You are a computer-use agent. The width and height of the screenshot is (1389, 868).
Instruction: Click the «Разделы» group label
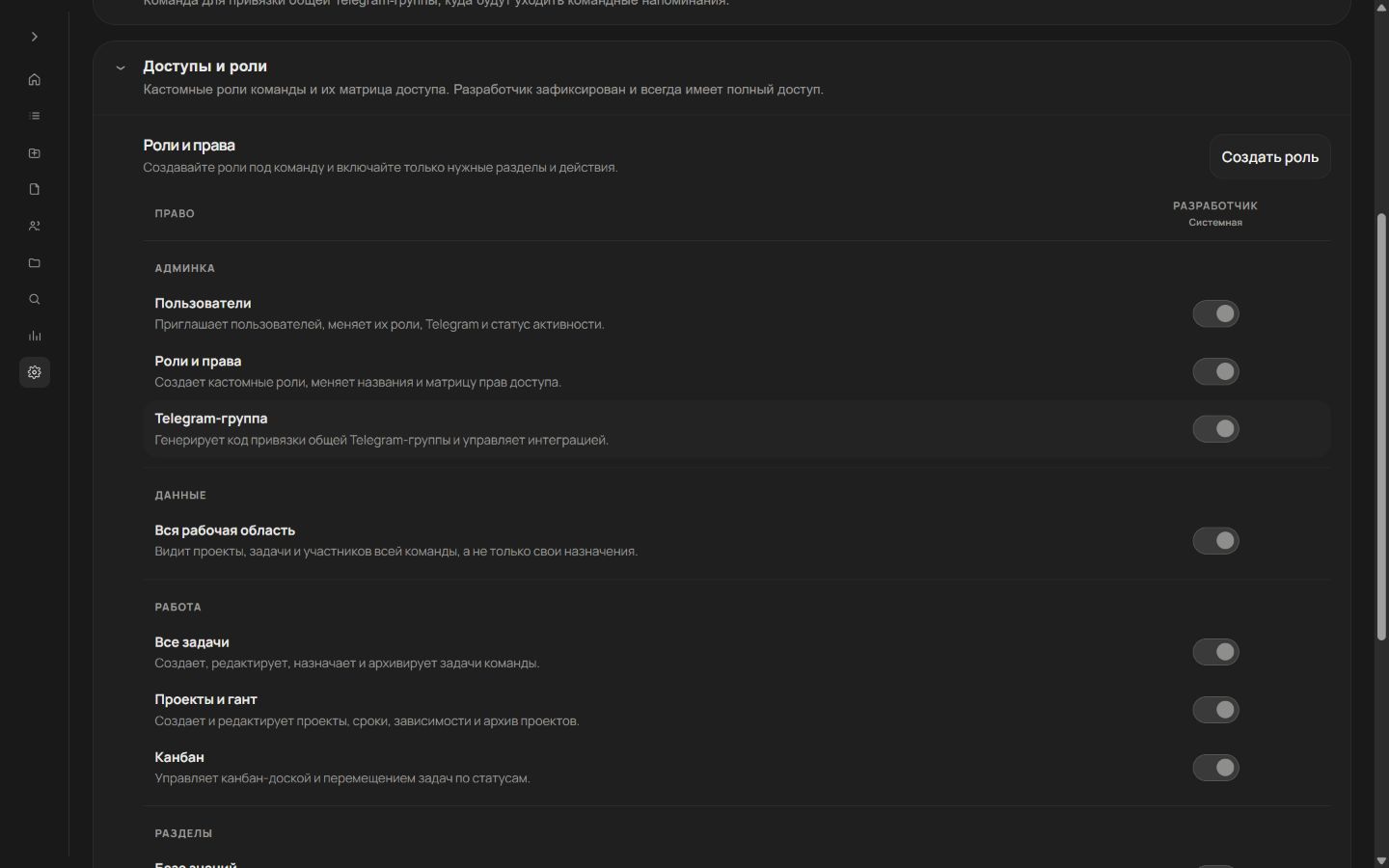(183, 833)
